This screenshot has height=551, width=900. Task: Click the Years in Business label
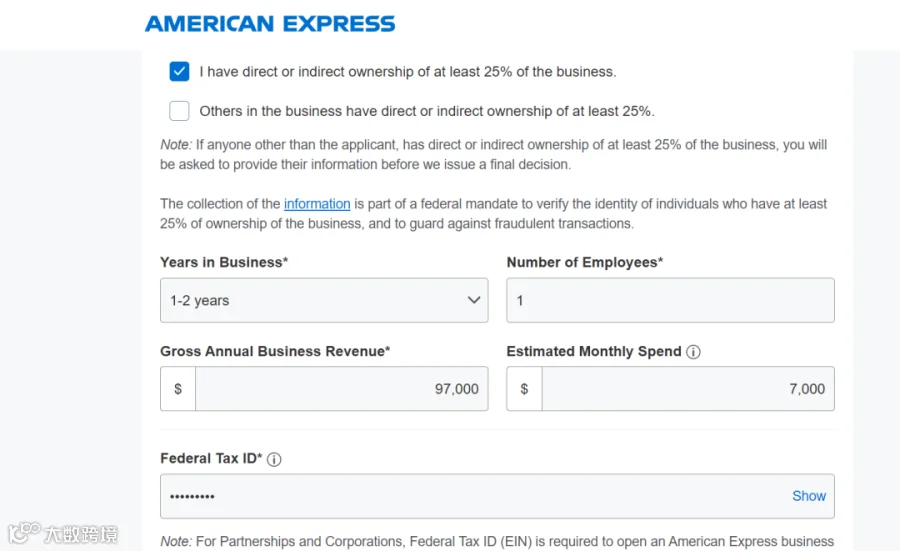point(224,262)
